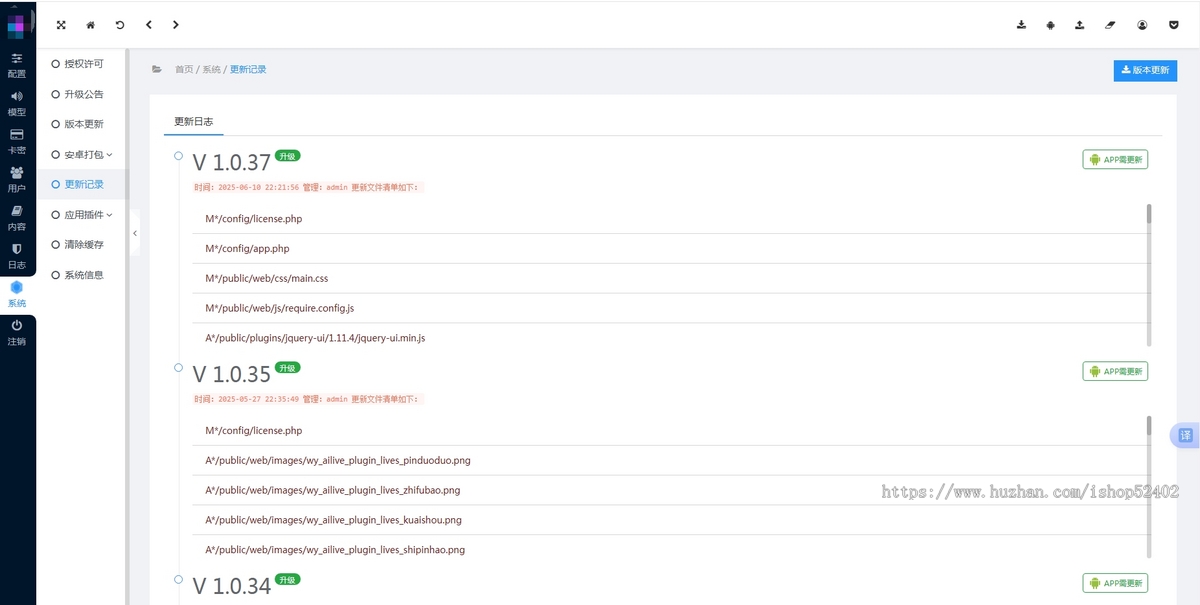The width and height of the screenshot is (1200, 605).
Task: Open 日志 logs section in dark sidebar
Action: (x=17, y=255)
